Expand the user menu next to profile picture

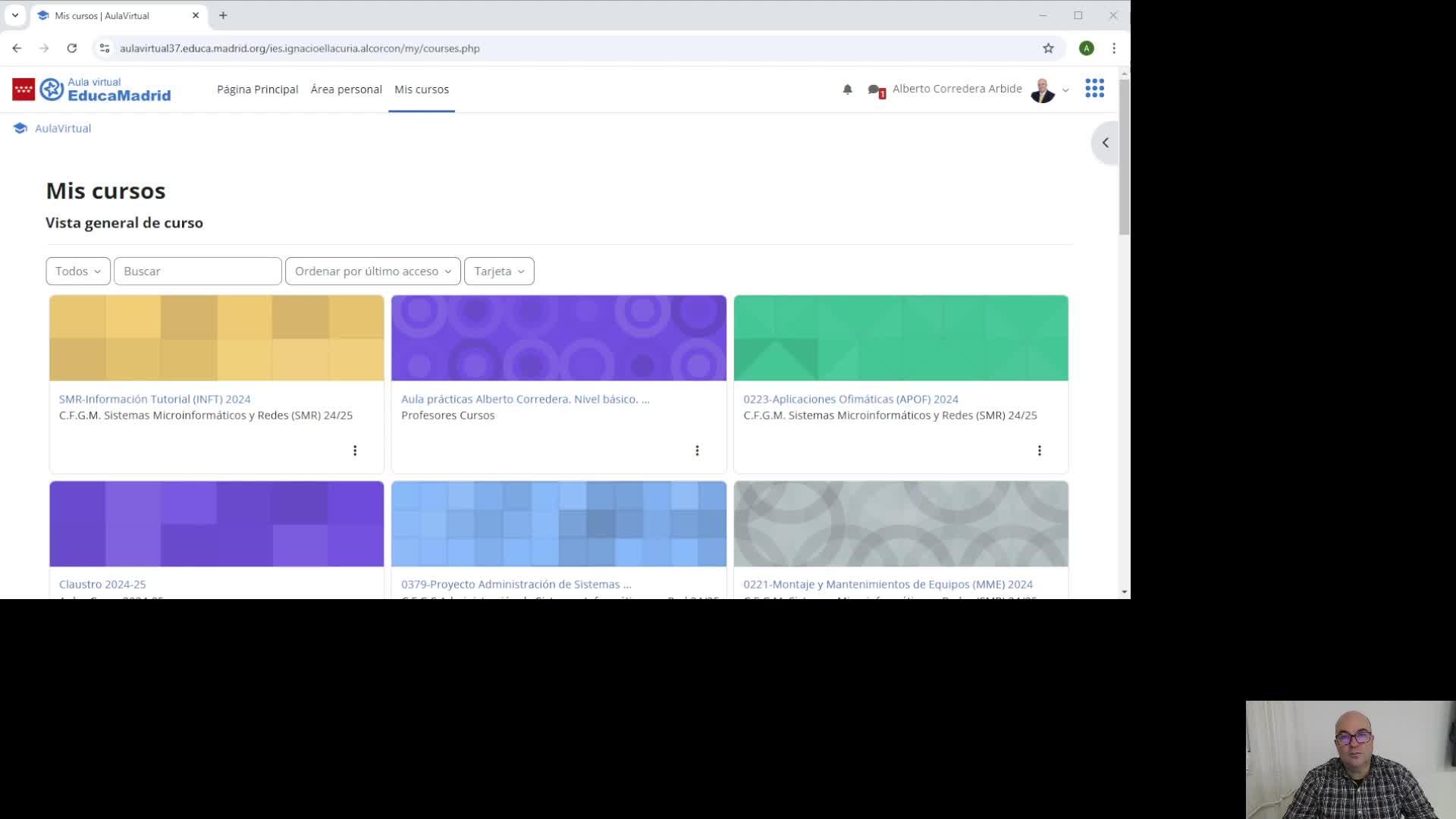[1065, 90]
